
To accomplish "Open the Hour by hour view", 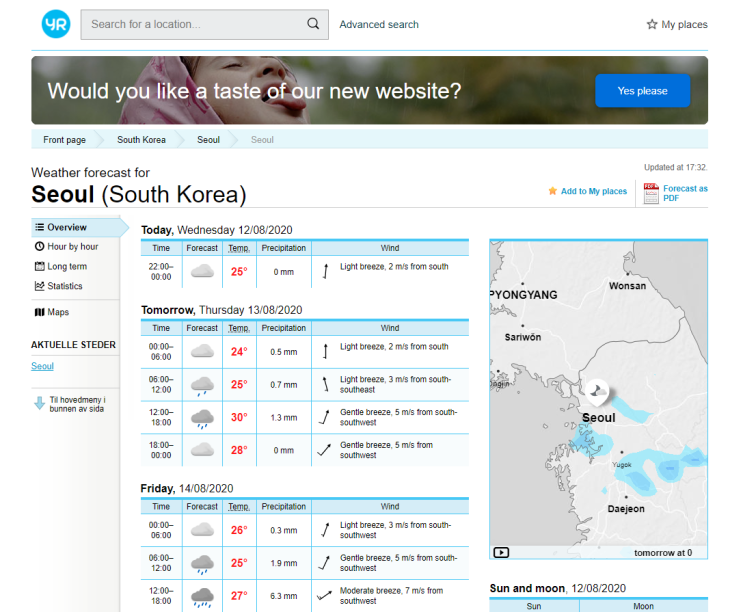I will coord(72,246).
